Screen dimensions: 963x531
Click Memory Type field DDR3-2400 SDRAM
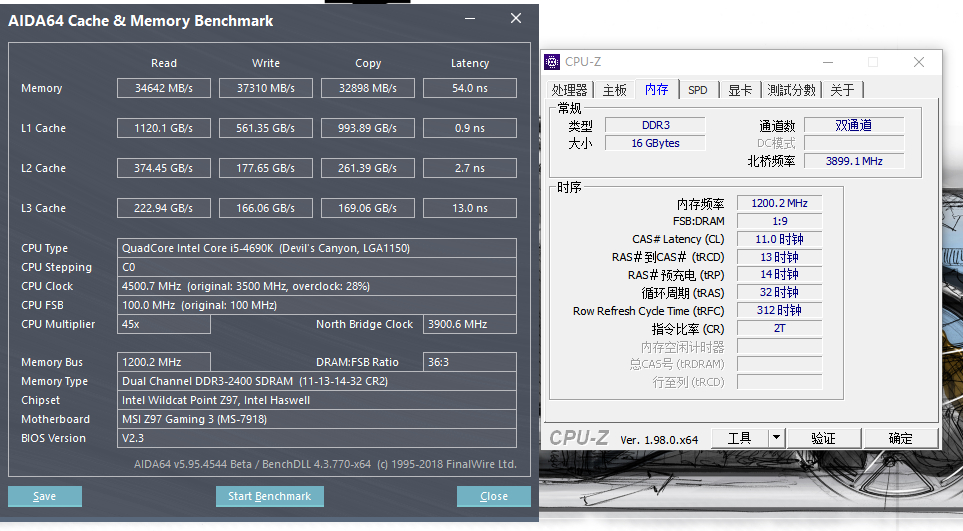pyautogui.click(x=317, y=381)
